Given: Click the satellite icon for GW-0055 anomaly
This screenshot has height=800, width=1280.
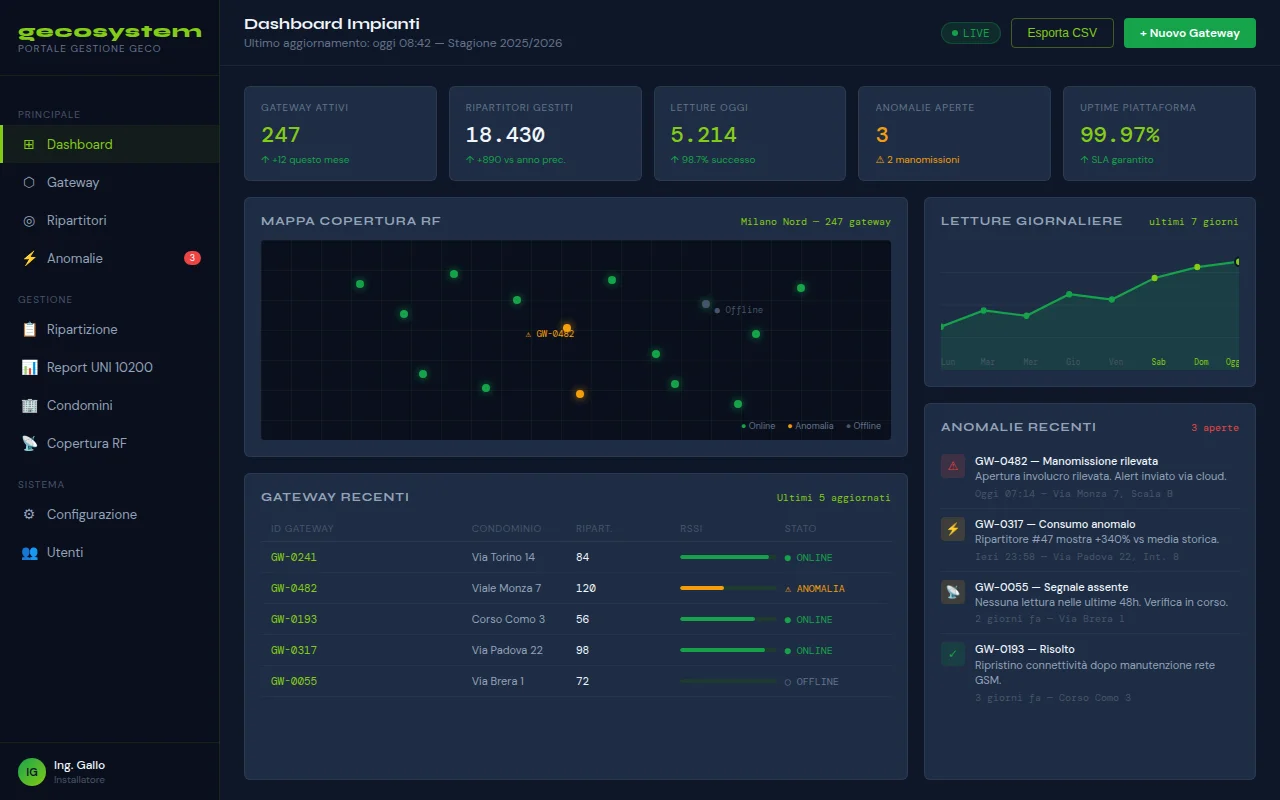Looking at the screenshot, I should [953, 592].
